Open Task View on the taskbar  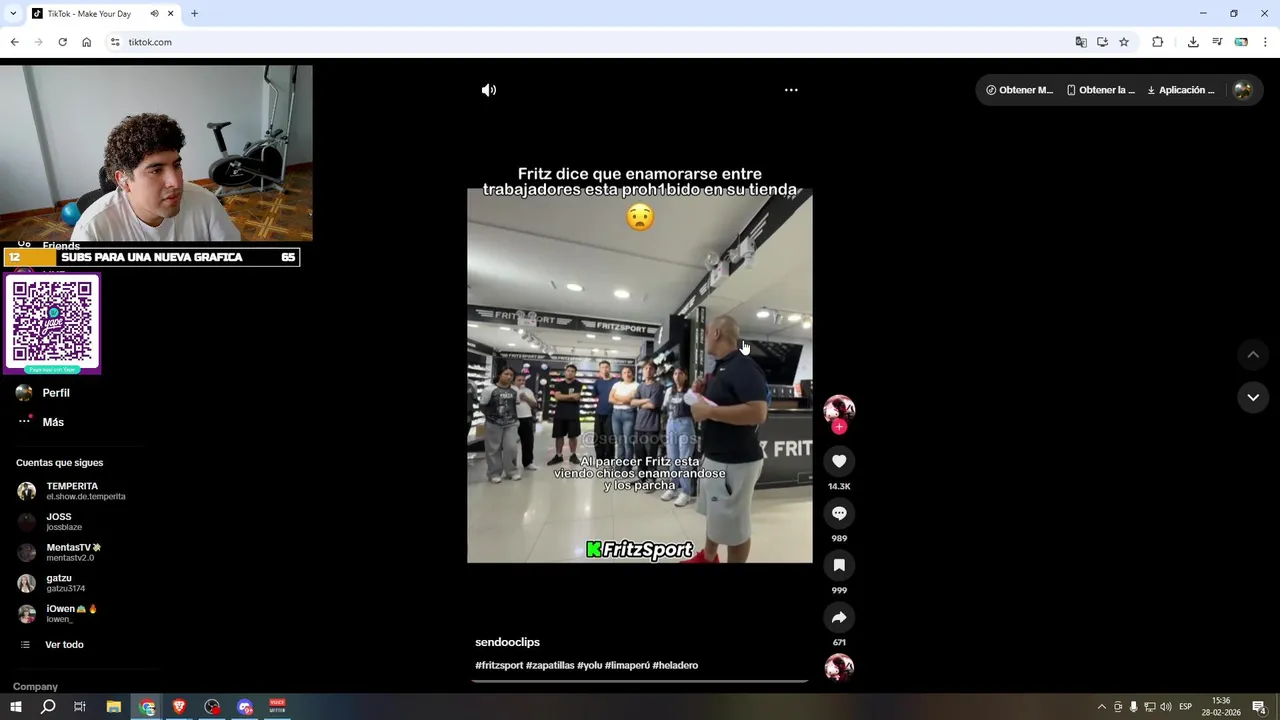pyautogui.click(x=80, y=707)
